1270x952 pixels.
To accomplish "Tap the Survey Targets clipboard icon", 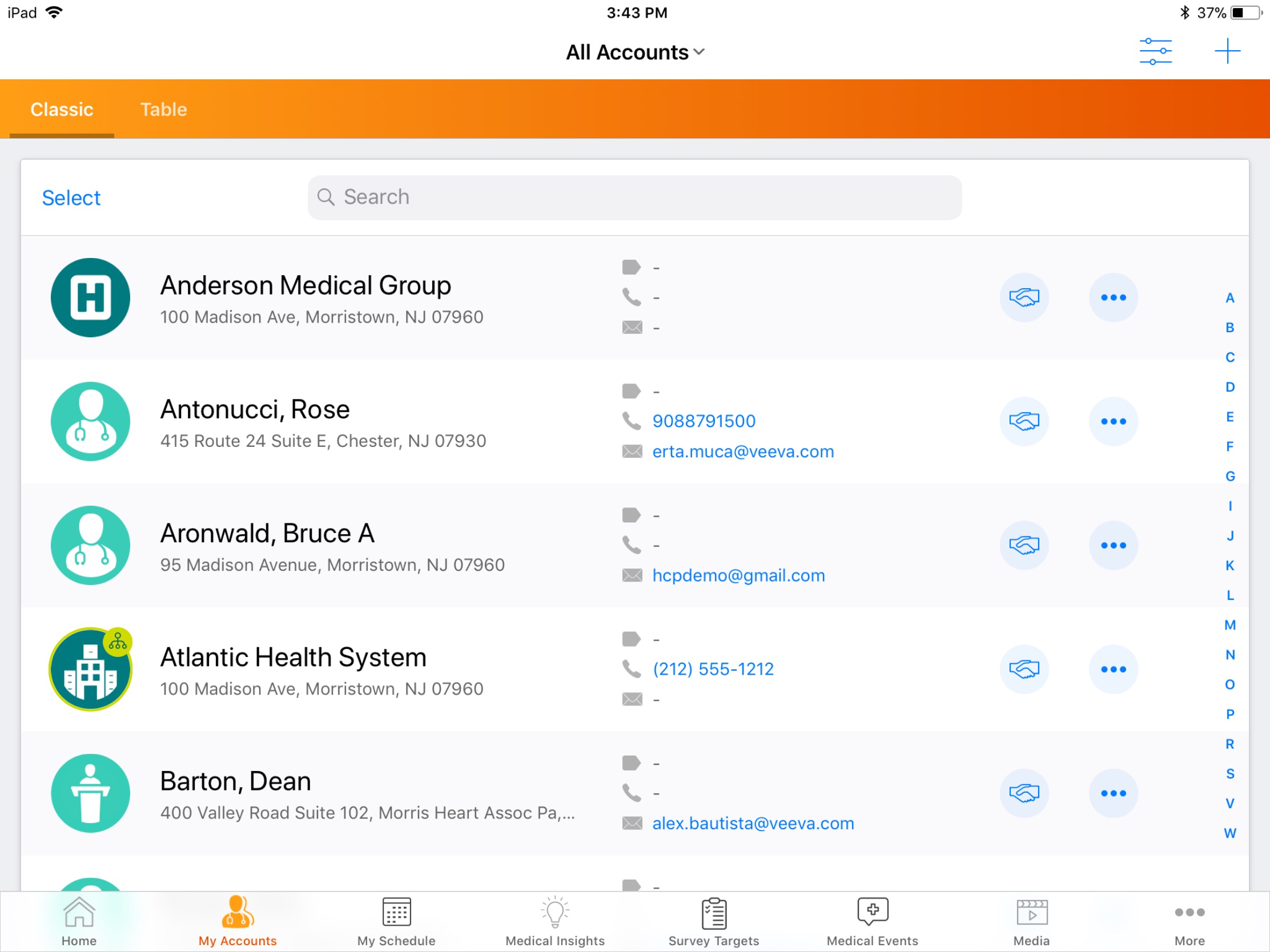I will pyautogui.click(x=714, y=914).
